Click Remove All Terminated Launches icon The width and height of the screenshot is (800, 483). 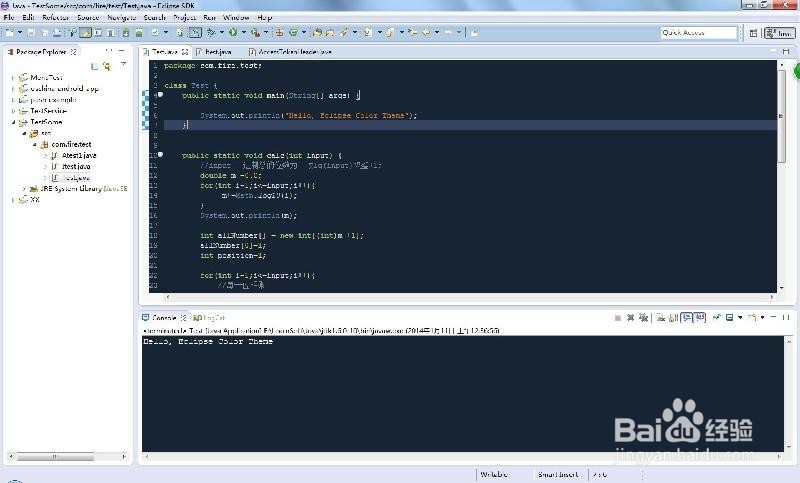coord(643,318)
